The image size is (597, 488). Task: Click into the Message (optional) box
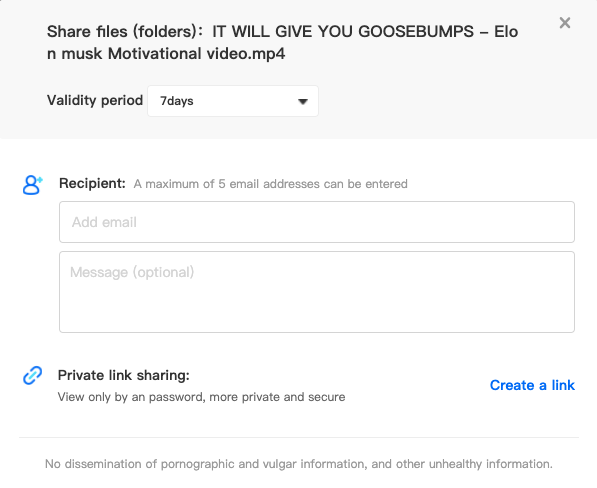(317, 292)
